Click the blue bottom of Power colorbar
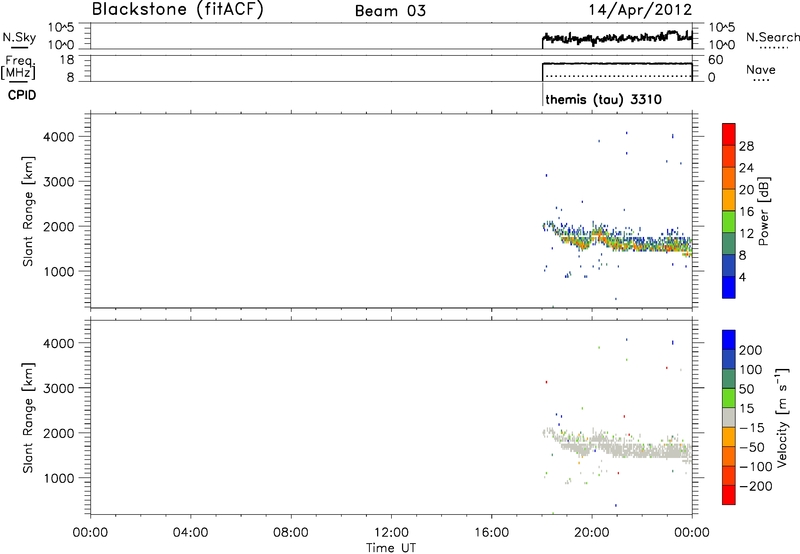800x554 pixels. pos(729,287)
